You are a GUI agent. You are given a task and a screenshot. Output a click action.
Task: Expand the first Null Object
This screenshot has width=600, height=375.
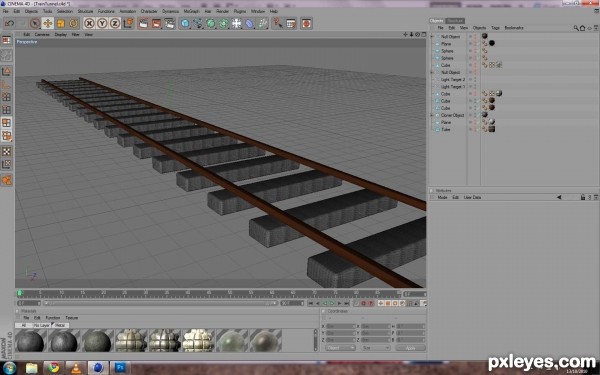pyautogui.click(x=432, y=37)
